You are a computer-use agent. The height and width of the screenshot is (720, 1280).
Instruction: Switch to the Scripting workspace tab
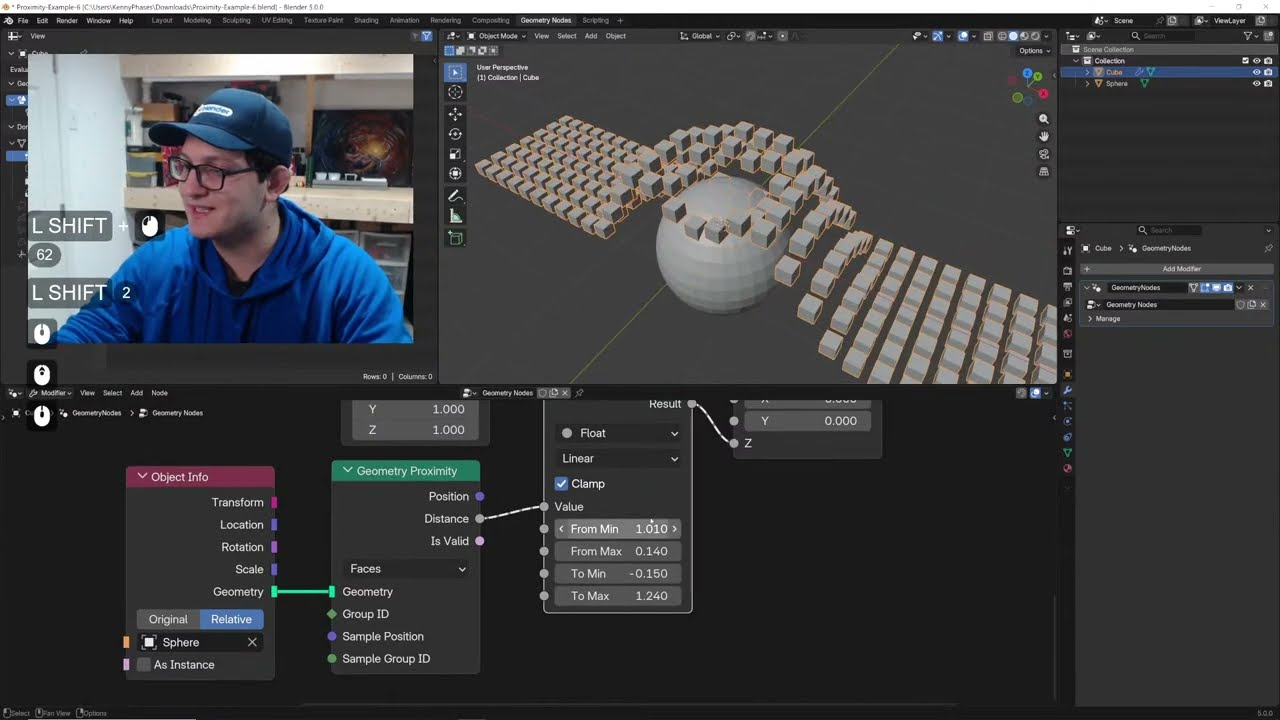[595, 20]
